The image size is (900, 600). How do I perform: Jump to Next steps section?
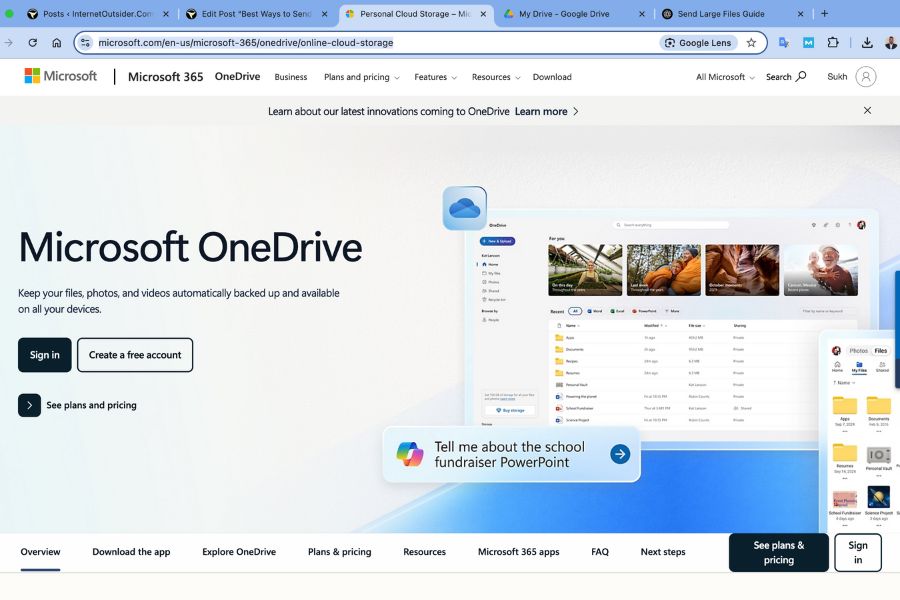pos(663,552)
